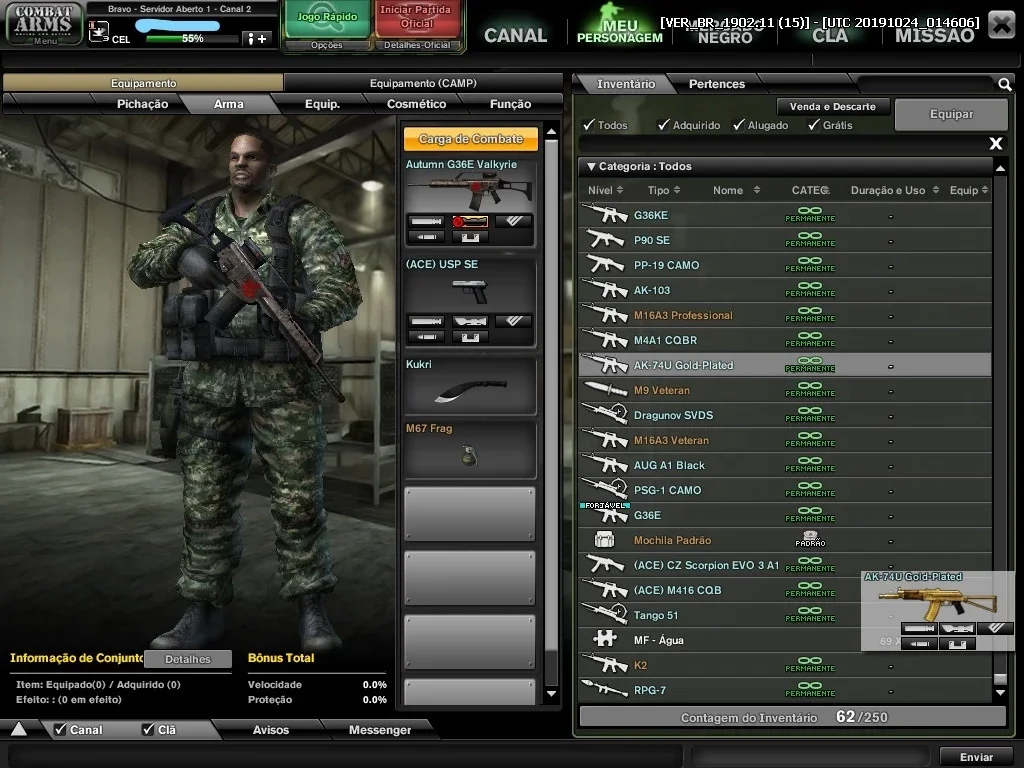Sort by the Equip column arrows
Screen dimensions: 1024x768
point(984,190)
